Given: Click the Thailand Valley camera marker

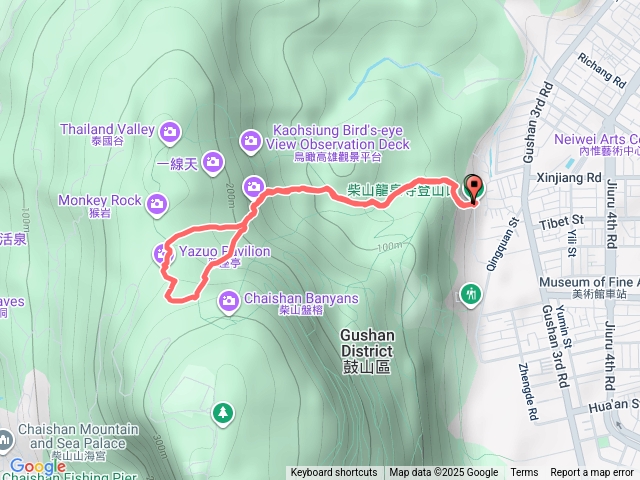Looking at the screenshot, I should pos(170,133).
